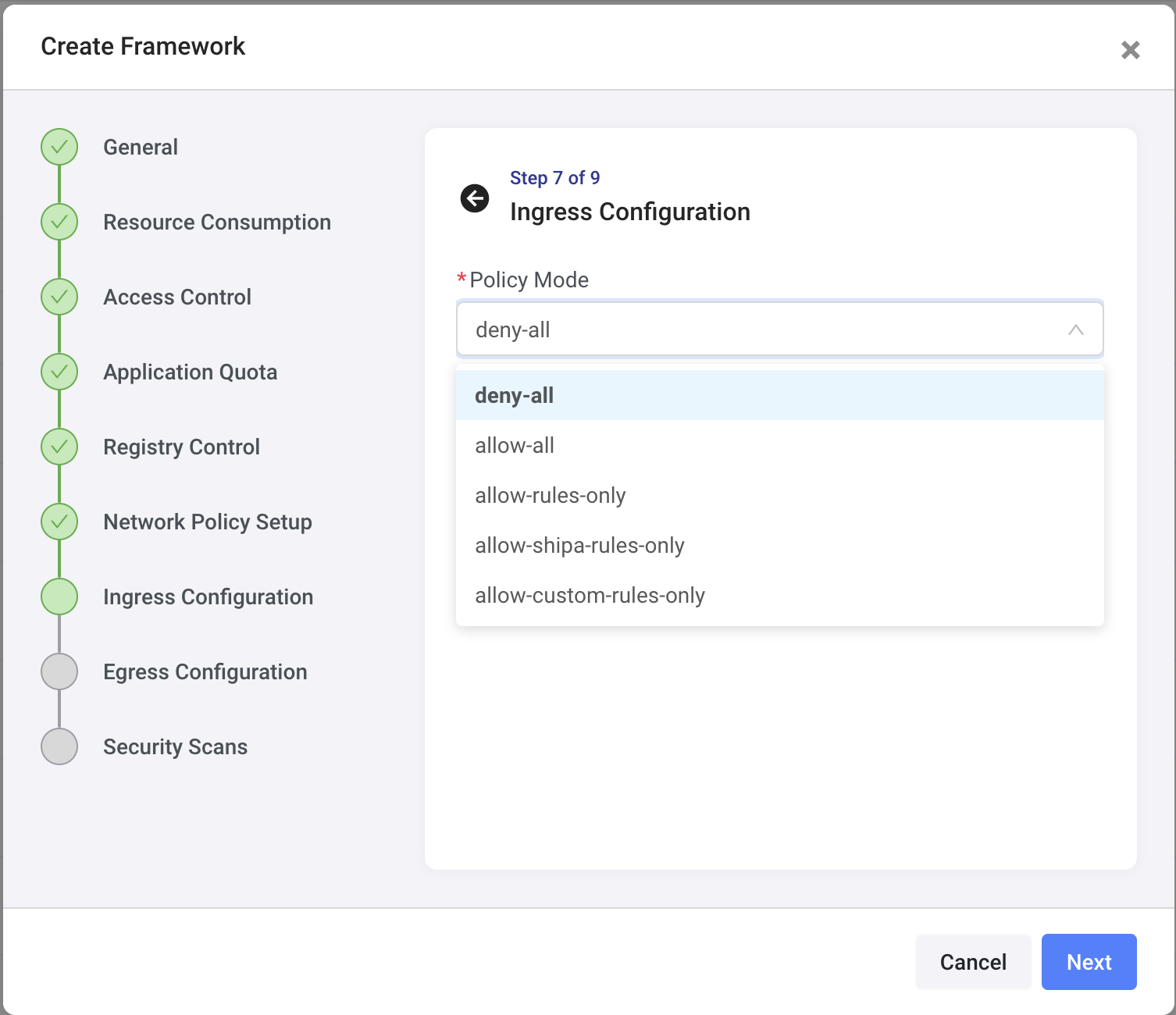Close the Create Framework dialog with X

1130,50
